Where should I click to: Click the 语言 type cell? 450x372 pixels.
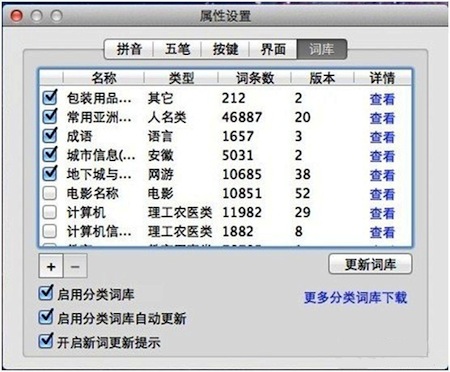(161, 136)
